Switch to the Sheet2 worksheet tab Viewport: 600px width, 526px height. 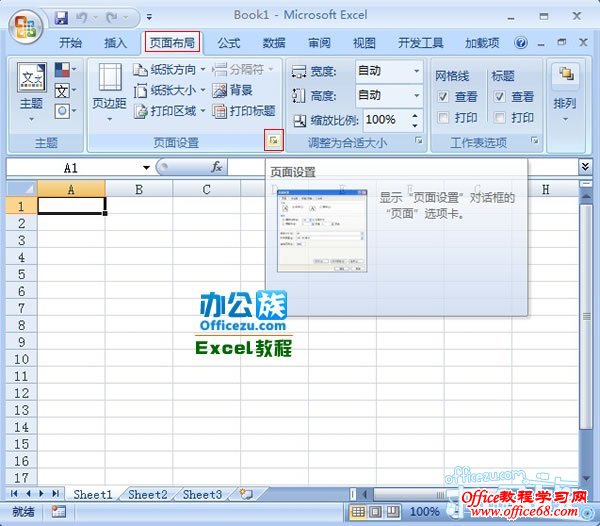tap(147, 494)
